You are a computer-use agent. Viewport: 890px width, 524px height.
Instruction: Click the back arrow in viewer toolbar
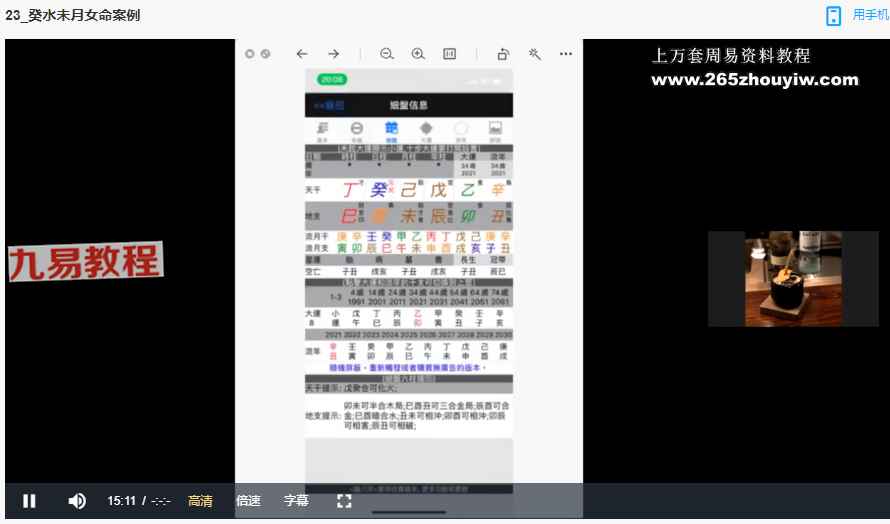(x=302, y=54)
